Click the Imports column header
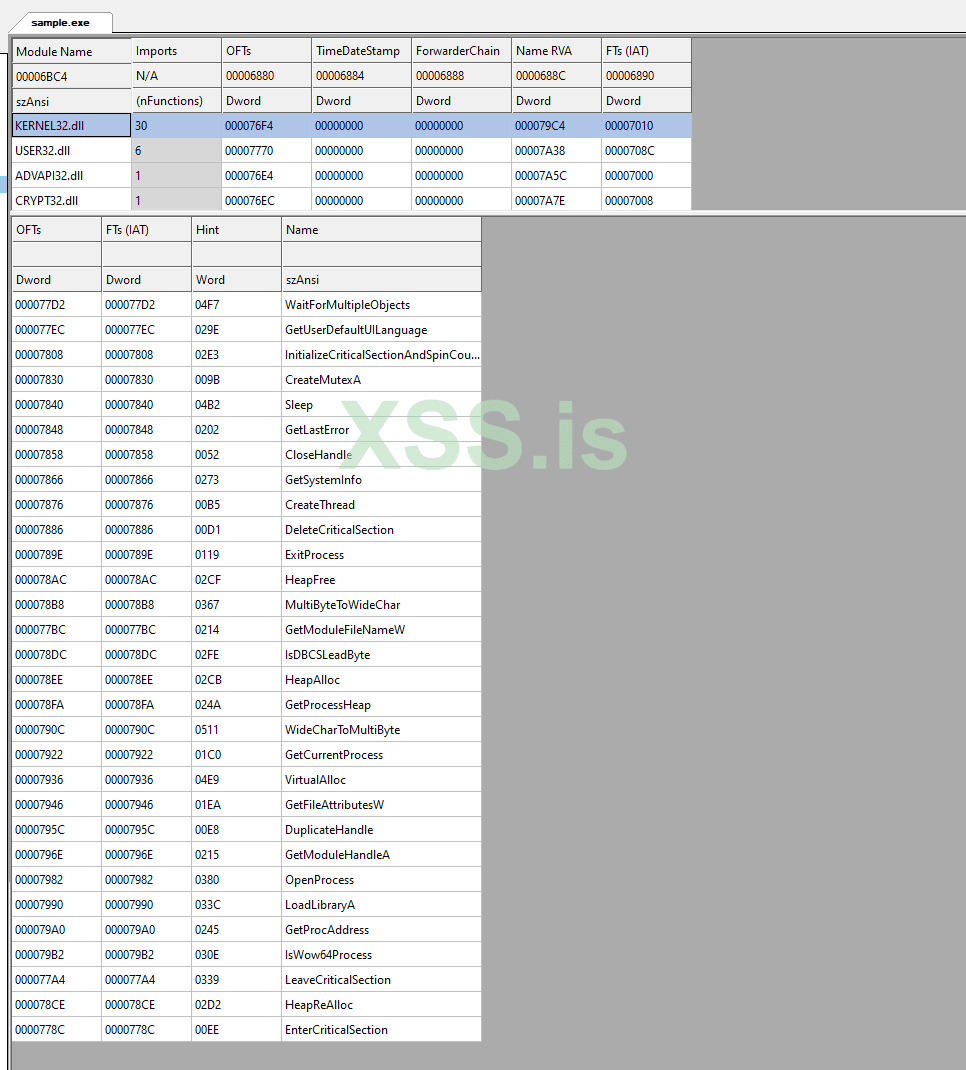The height and width of the screenshot is (1070, 966). (x=177, y=51)
